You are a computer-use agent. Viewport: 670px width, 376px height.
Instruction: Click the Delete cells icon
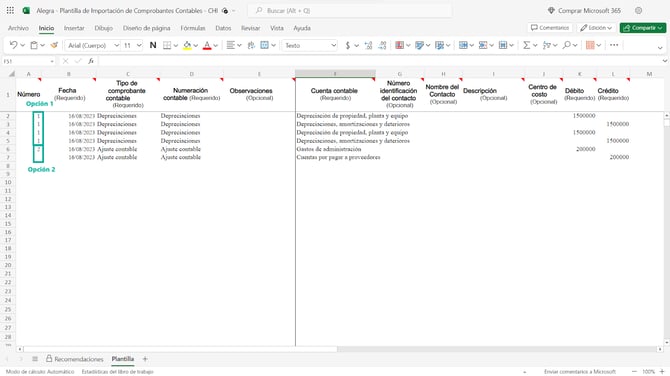483,45
